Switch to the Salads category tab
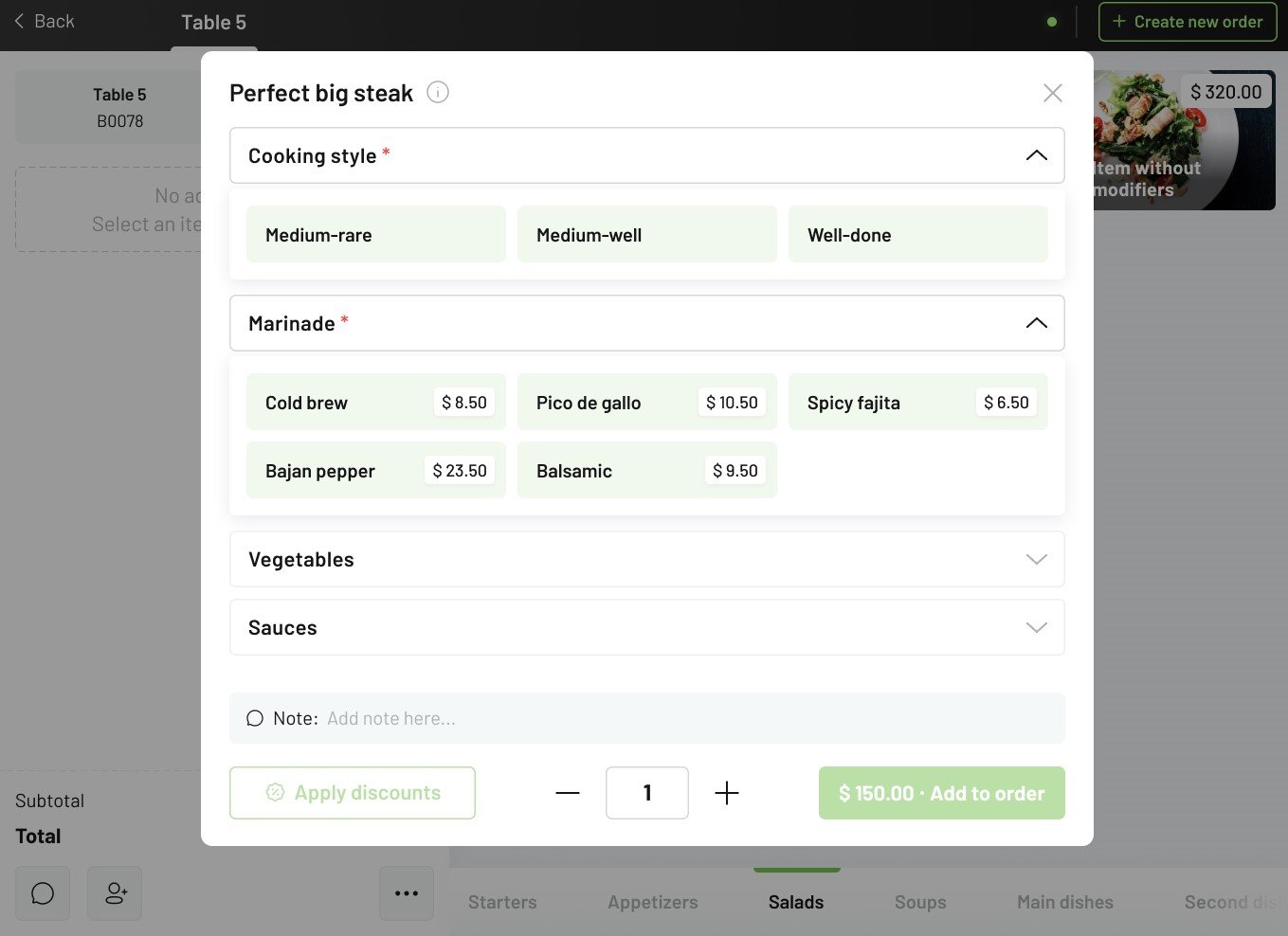This screenshot has width=1288, height=936. coord(795,902)
